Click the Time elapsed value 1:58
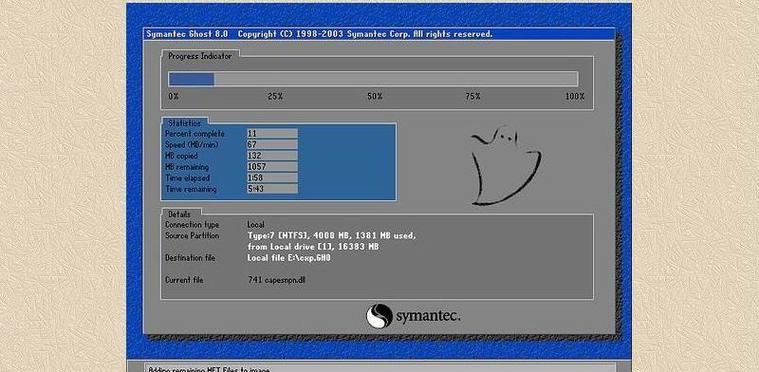This screenshot has height=372, width=759. tap(272, 178)
